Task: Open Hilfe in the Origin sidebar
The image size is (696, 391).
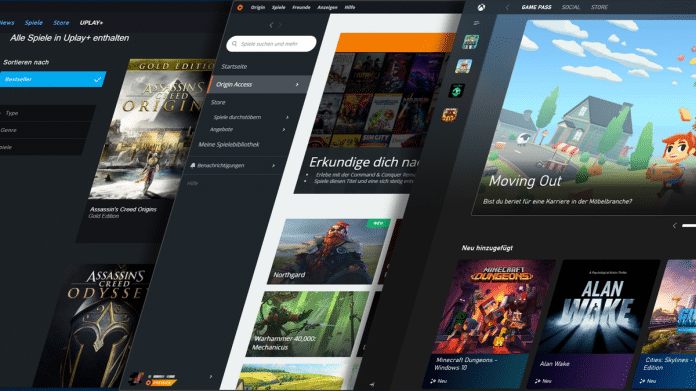Action: [x=192, y=183]
